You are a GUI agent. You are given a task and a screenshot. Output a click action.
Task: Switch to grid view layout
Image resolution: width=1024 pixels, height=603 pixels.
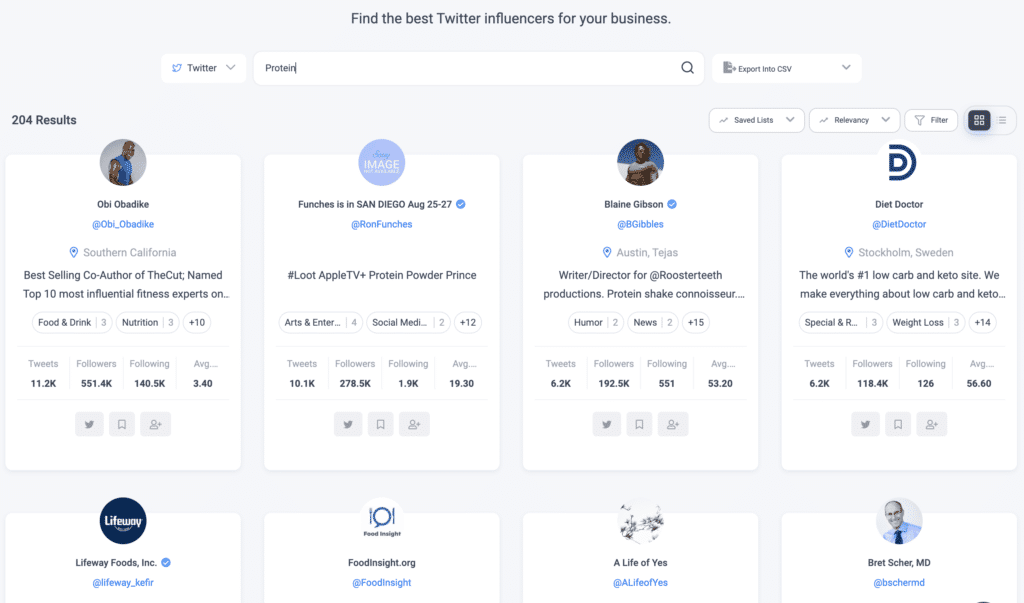[979, 120]
